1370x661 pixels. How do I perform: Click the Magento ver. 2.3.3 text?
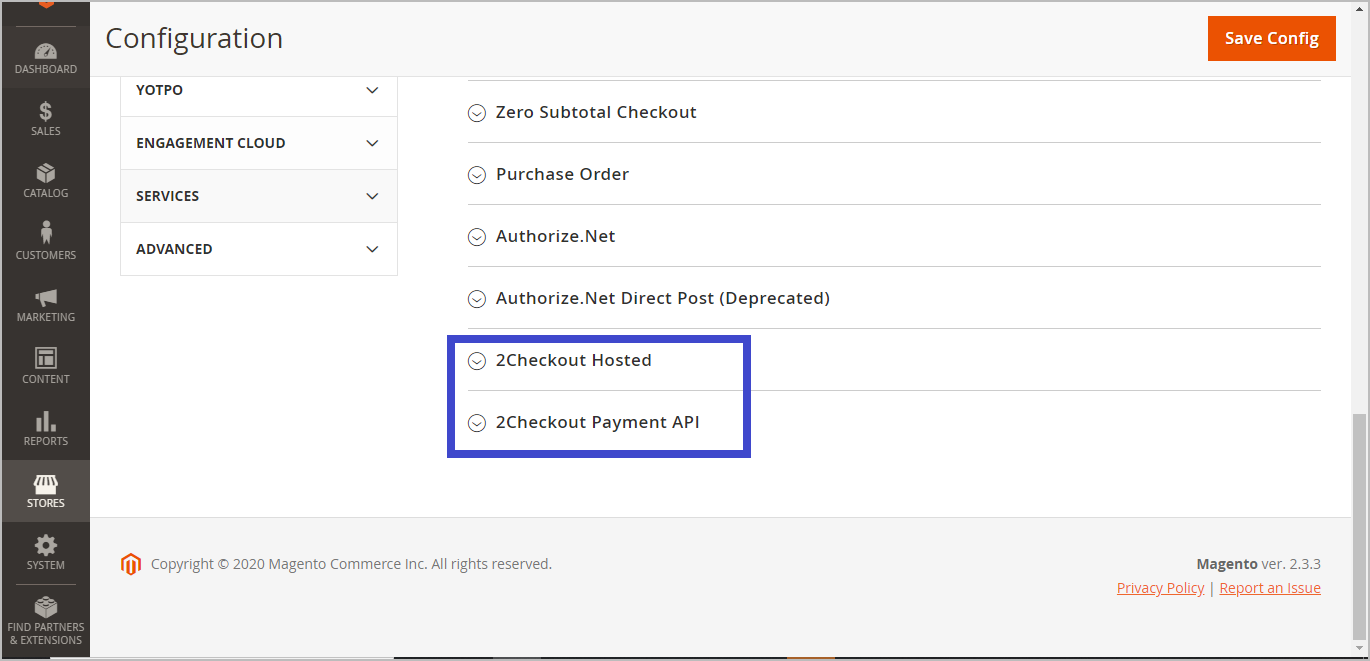(x=1258, y=564)
